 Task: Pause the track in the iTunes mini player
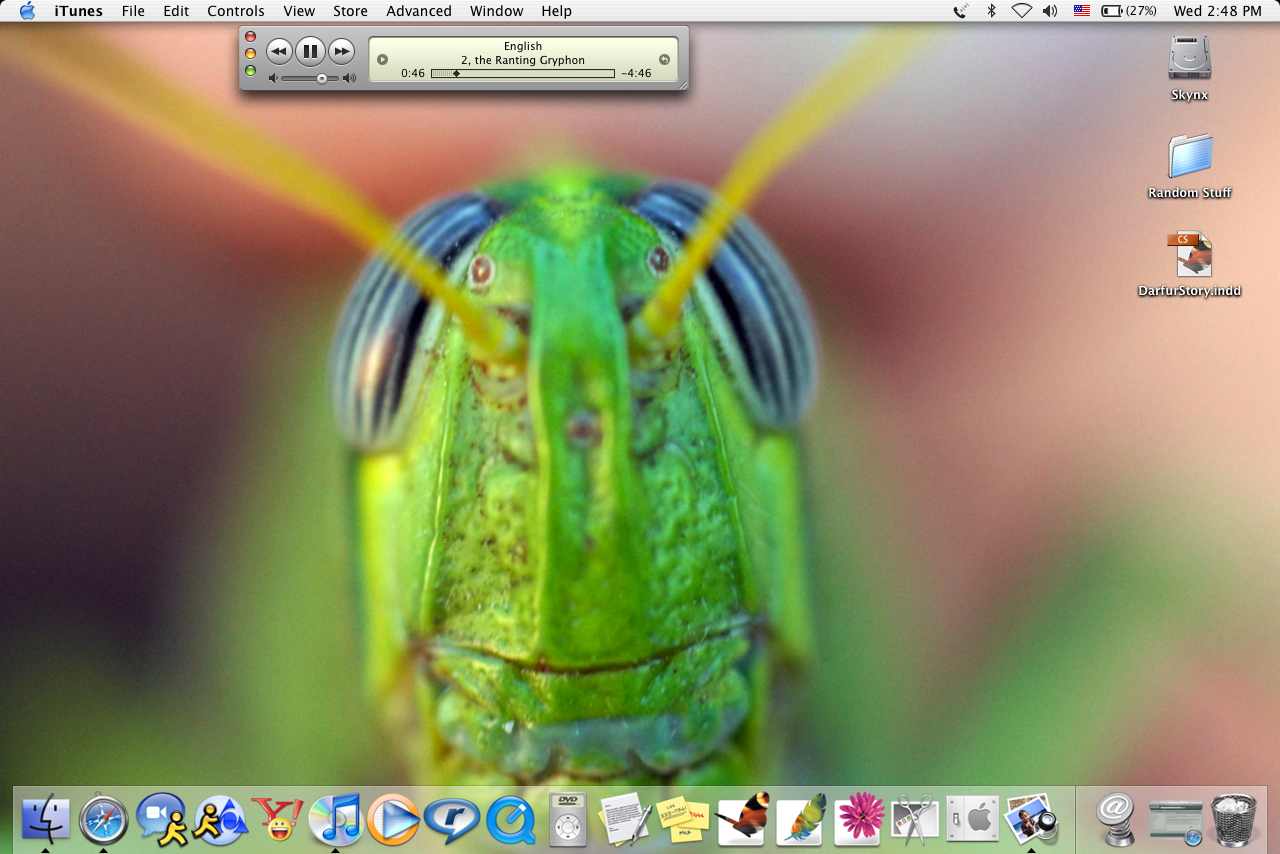pyautogui.click(x=310, y=51)
